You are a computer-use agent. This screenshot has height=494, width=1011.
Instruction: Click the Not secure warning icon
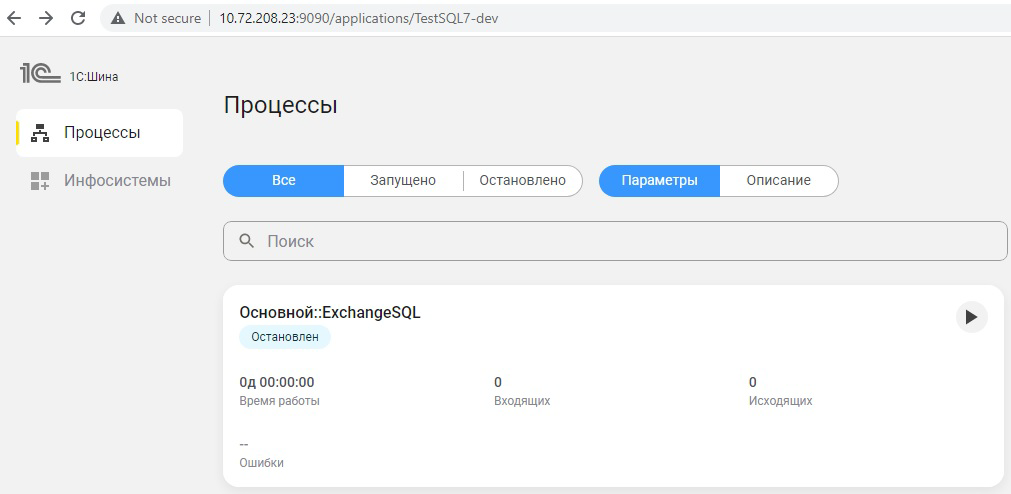pos(119,18)
